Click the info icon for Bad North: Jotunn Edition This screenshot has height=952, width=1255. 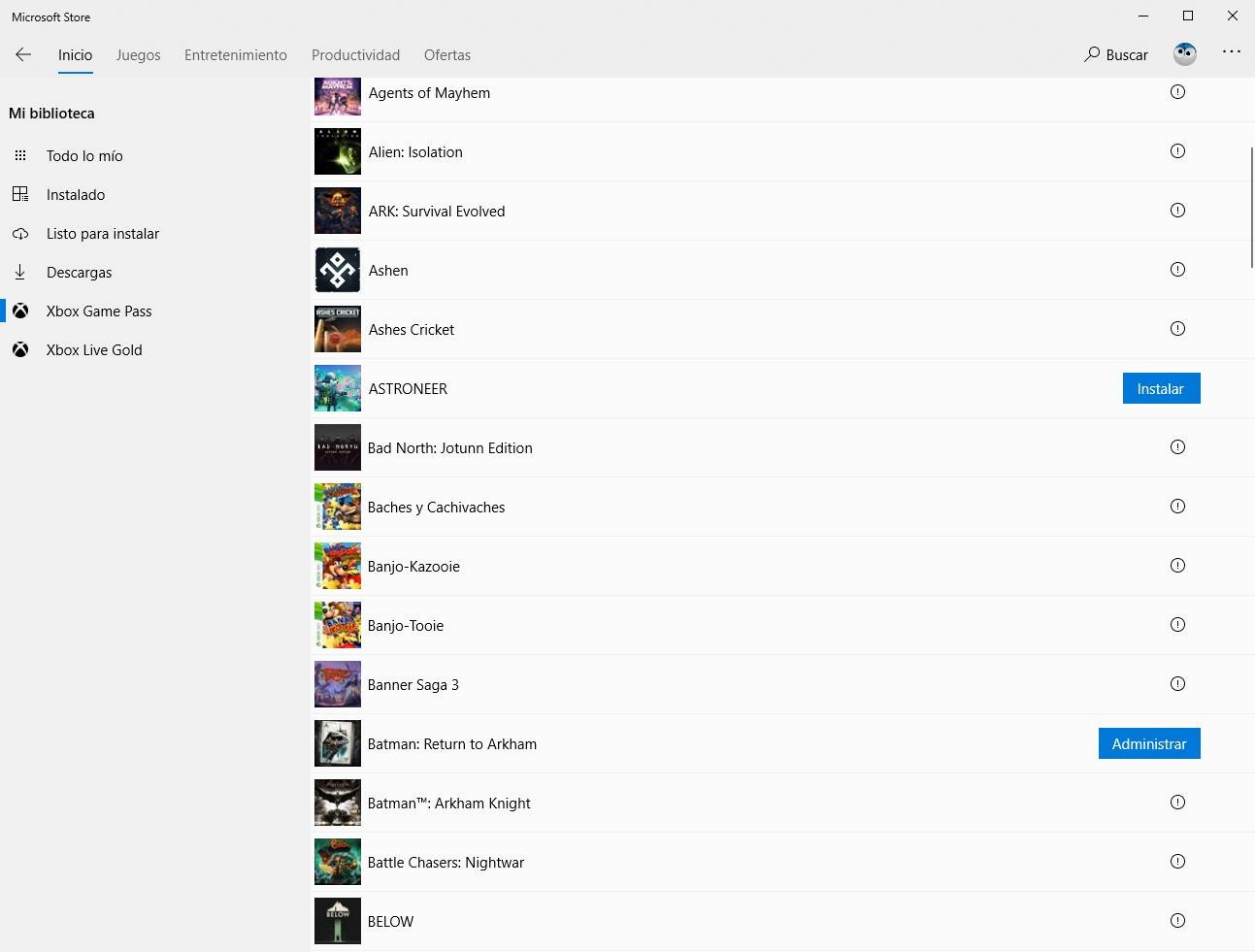coord(1177,447)
